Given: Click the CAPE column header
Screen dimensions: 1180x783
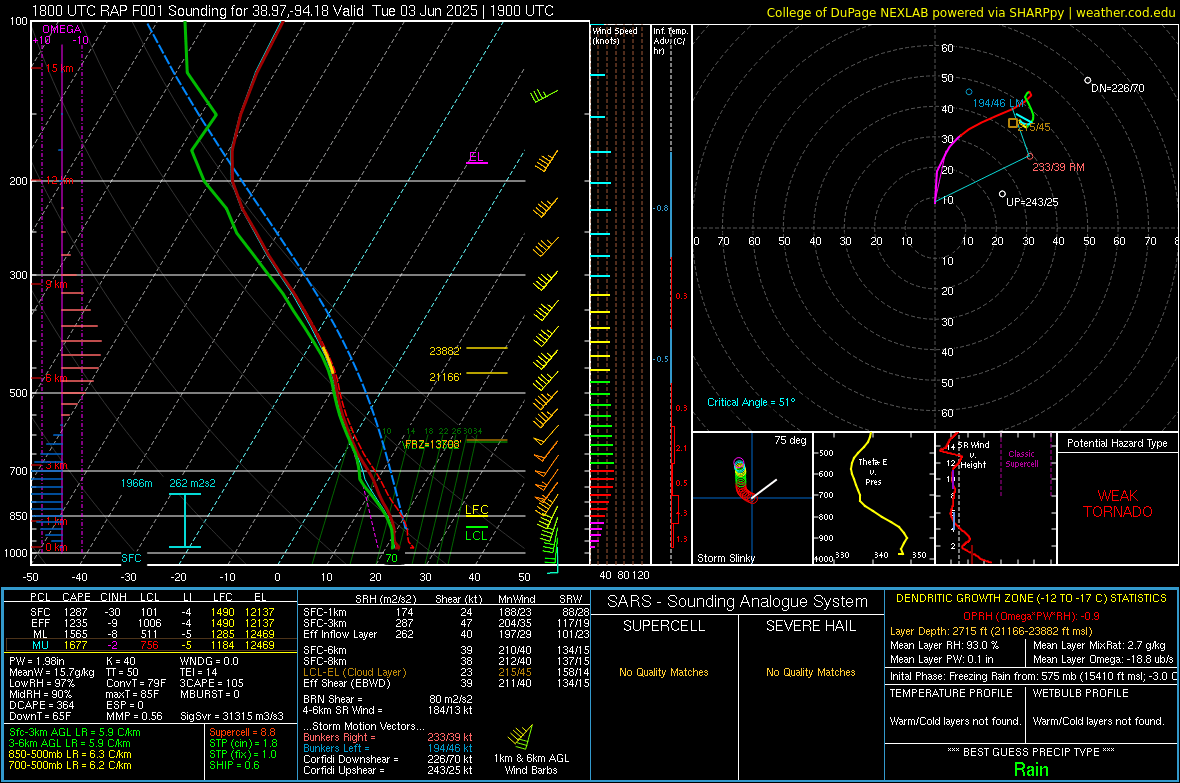Looking at the screenshot, I should (76, 597).
